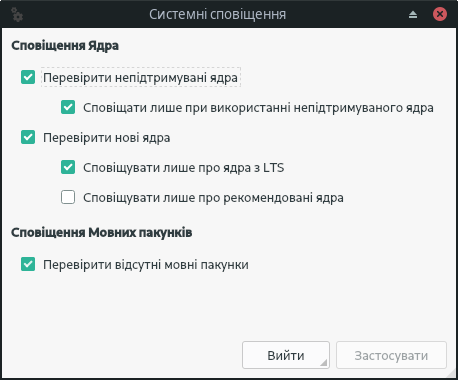The image size is (458, 380).
Task: Untick the LTS-only kernels notification checkbox
Action: [68, 167]
